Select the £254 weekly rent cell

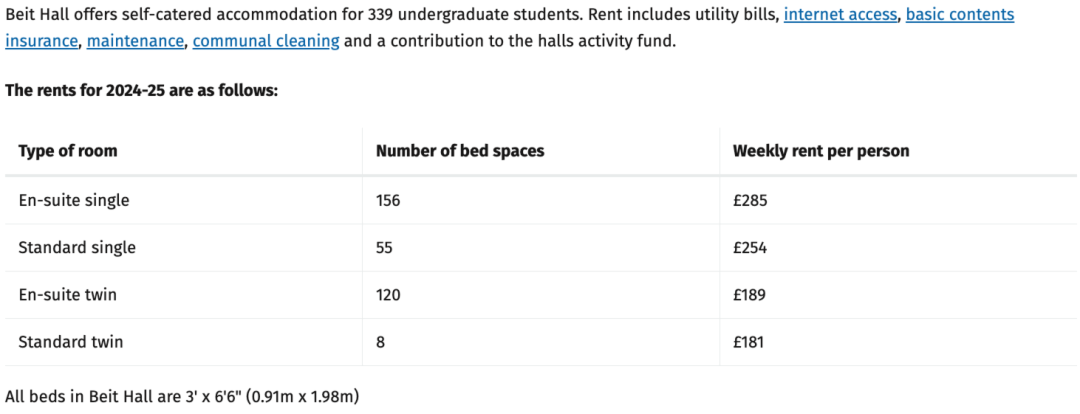click(750, 247)
